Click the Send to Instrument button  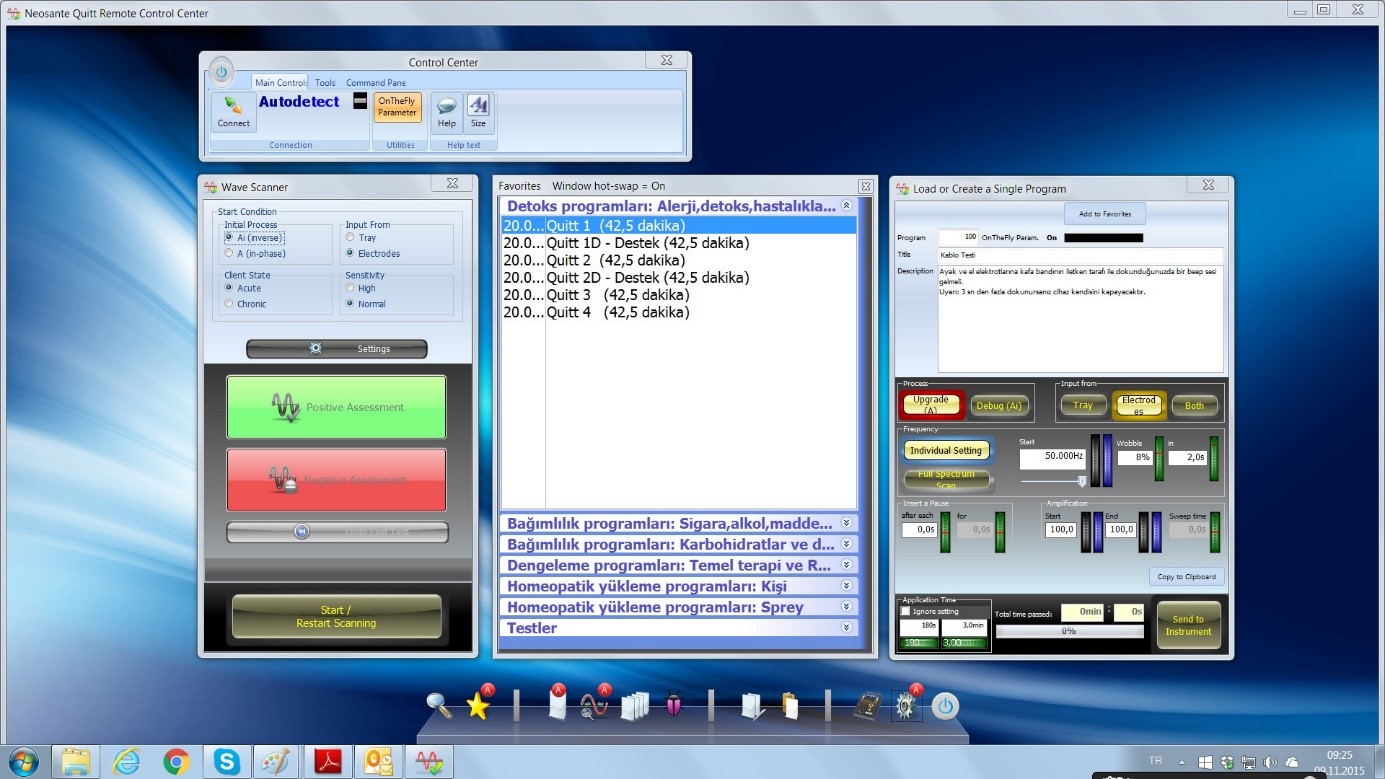[x=1188, y=625]
